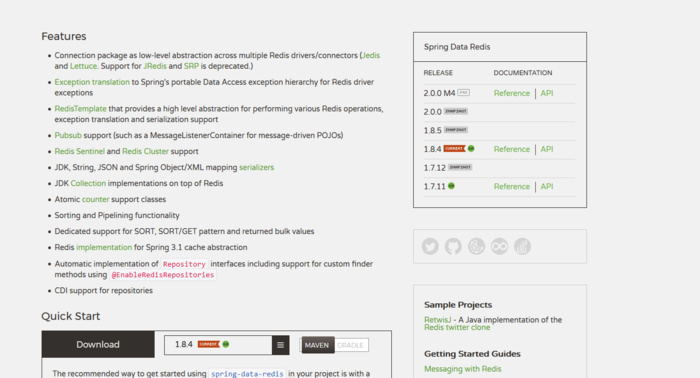Open the RetwisJ sample project link
This screenshot has width=700, height=378.
pos(438,320)
